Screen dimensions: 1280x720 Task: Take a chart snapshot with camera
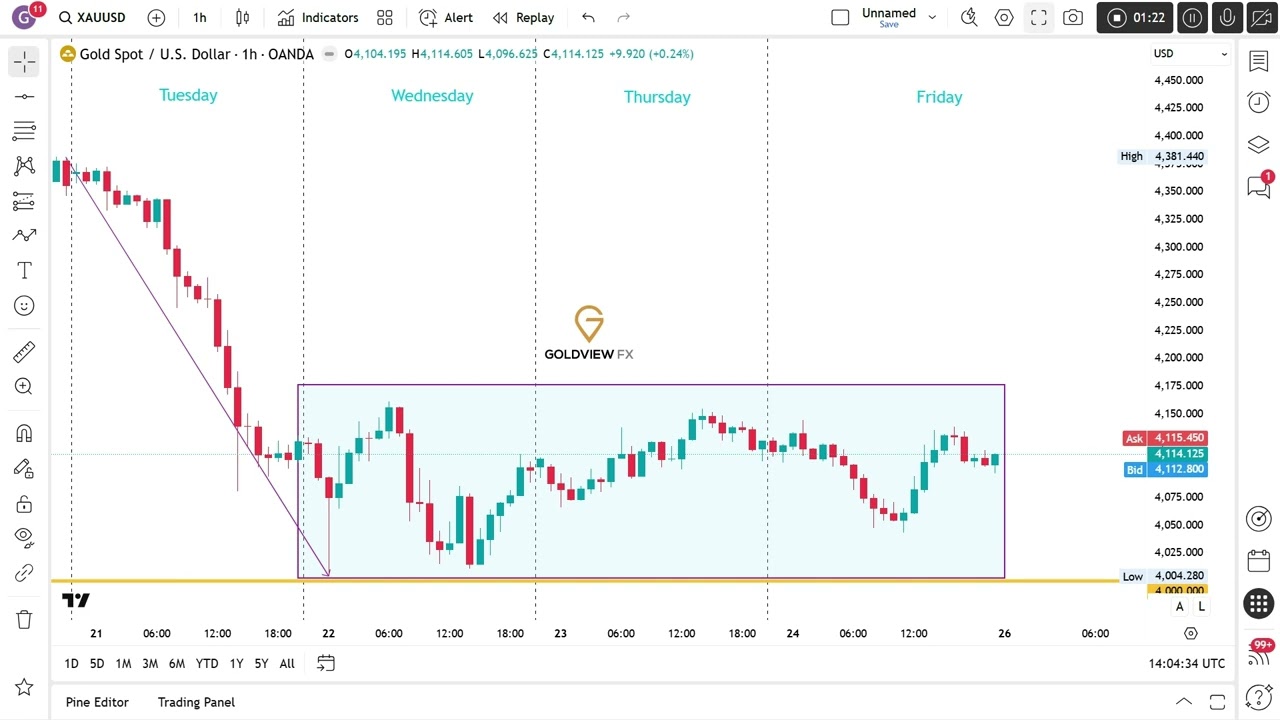[1073, 17]
